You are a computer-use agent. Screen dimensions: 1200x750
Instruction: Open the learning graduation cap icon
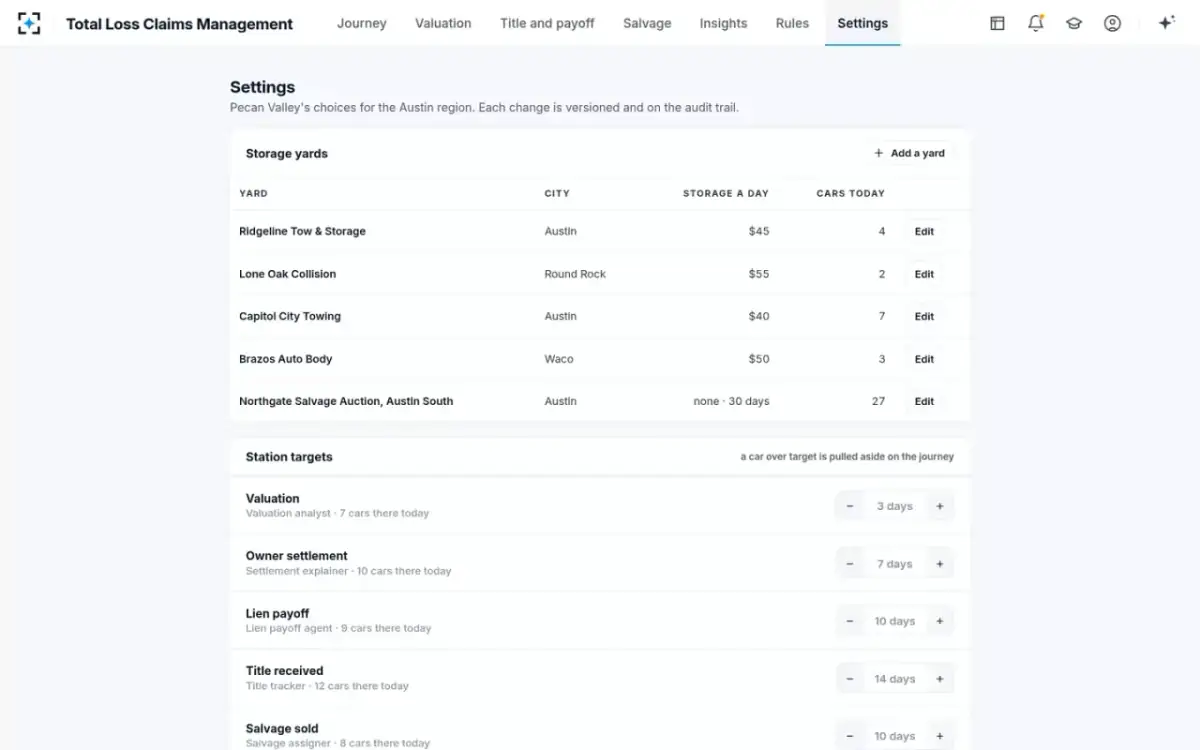click(x=1074, y=23)
